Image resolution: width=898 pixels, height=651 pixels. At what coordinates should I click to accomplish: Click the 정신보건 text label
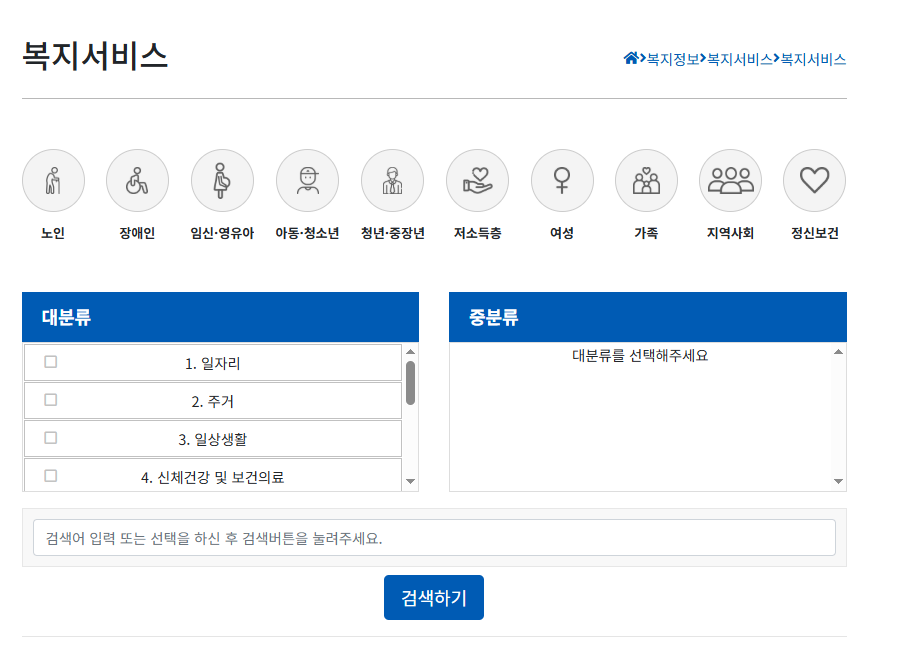point(814,233)
